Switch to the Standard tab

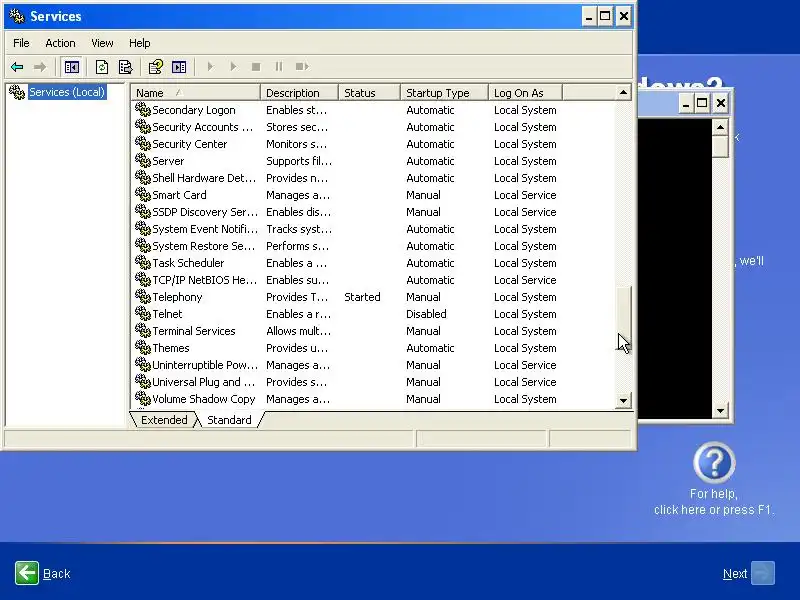(x=229, y=420)
